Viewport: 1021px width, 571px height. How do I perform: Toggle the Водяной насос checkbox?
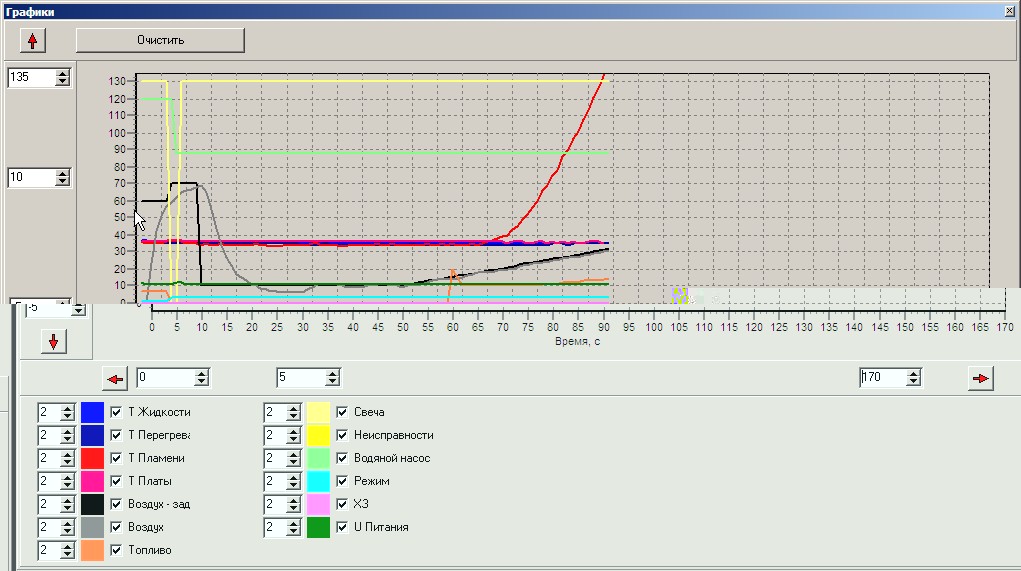[342, 458]
